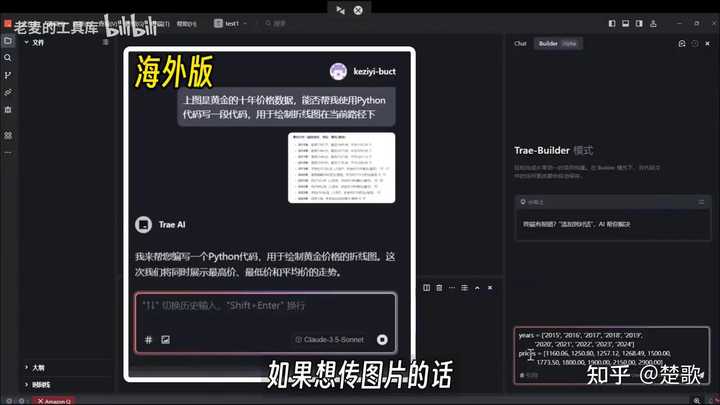720x405 pixels.
Task: Click the Builder code input box
Action: point(612,355)
